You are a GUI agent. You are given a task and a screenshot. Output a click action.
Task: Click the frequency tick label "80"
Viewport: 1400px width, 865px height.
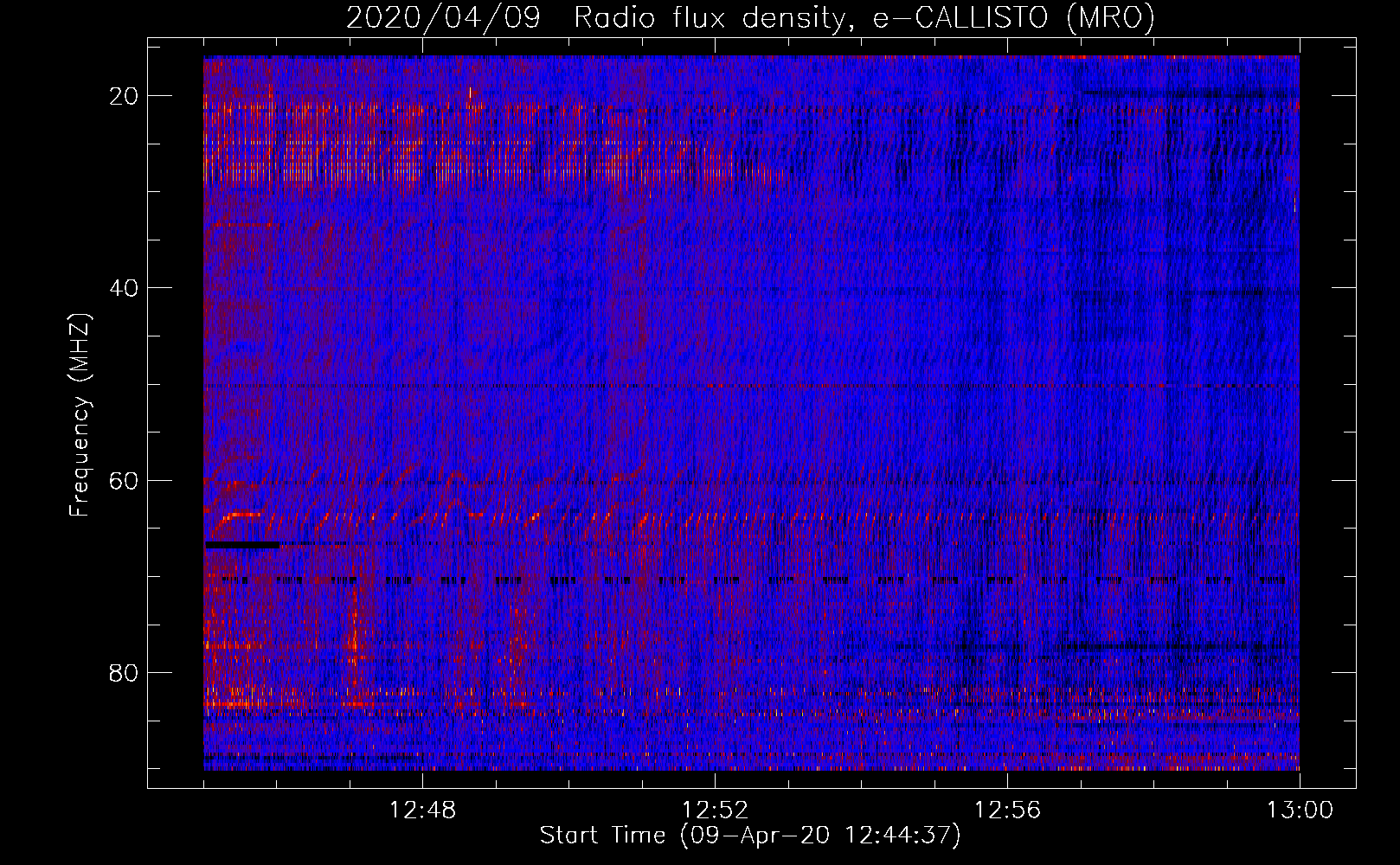click(124, 673)
